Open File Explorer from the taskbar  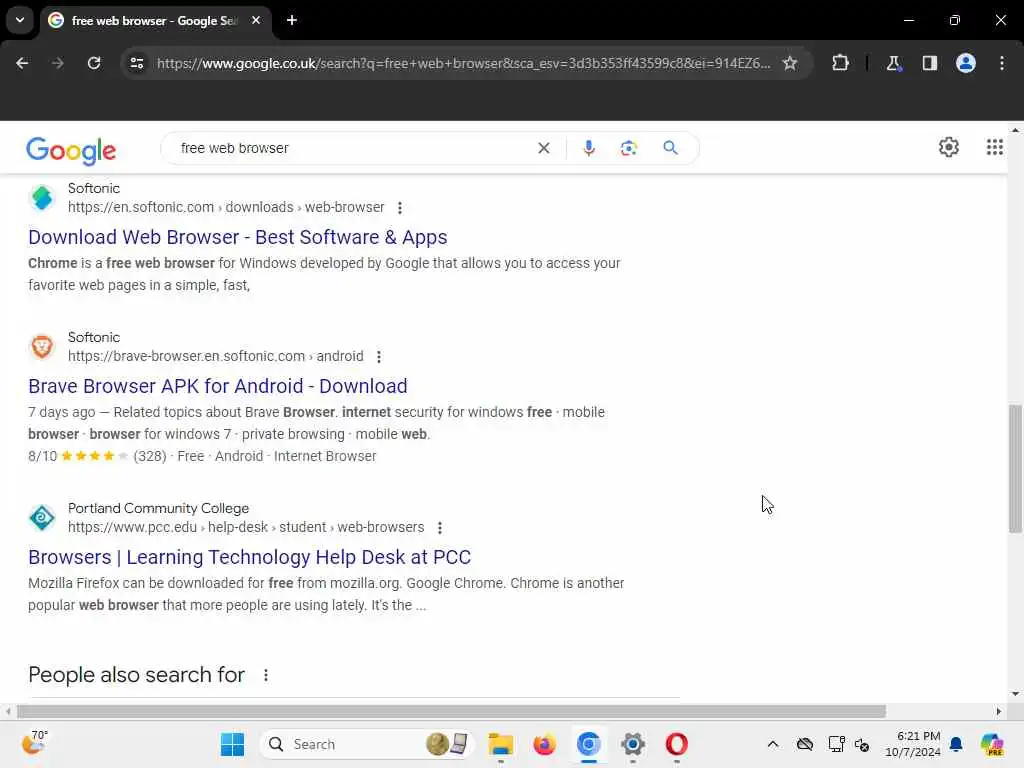[x=501, y=744]
